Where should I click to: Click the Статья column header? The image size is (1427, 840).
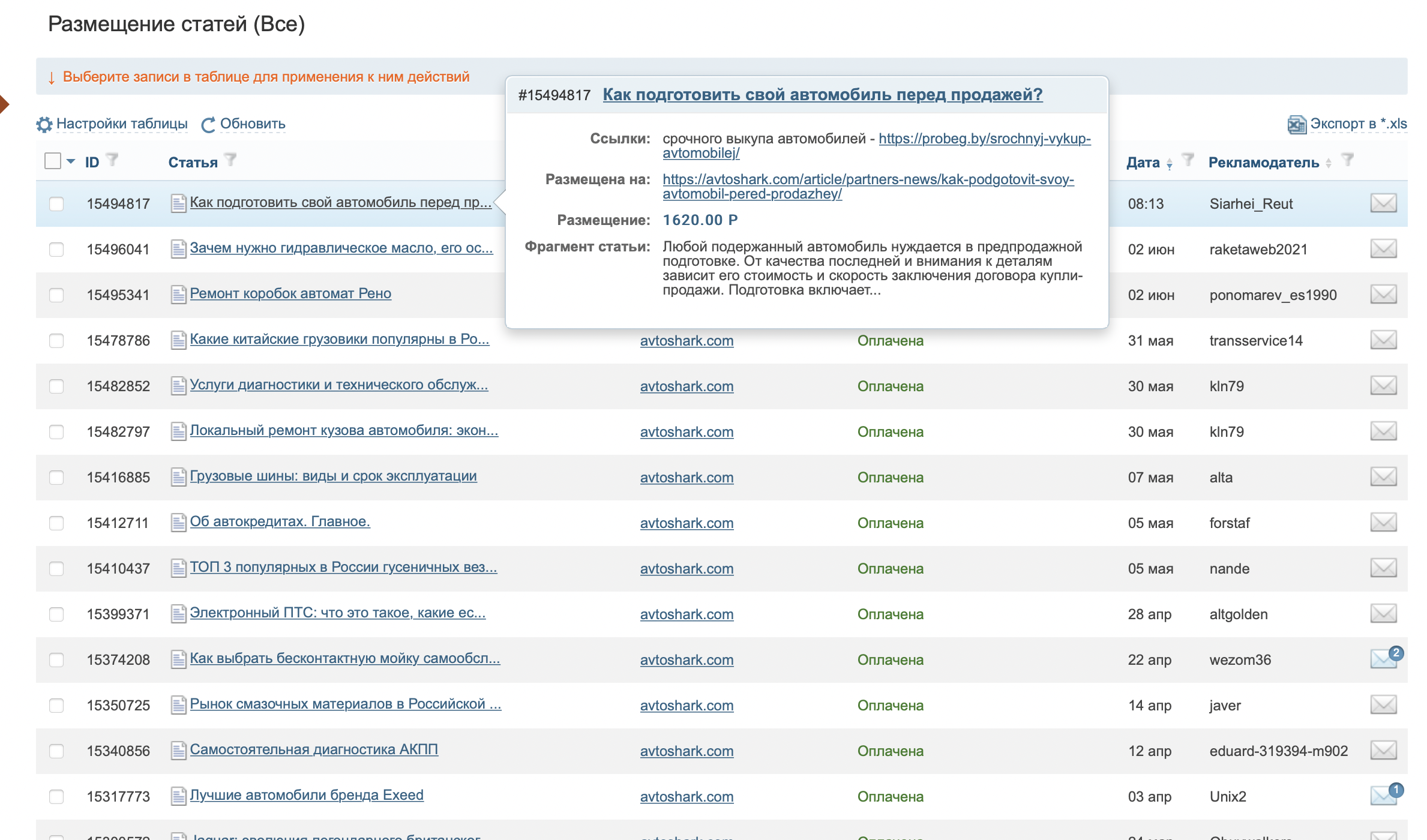(x=193, y=163)
